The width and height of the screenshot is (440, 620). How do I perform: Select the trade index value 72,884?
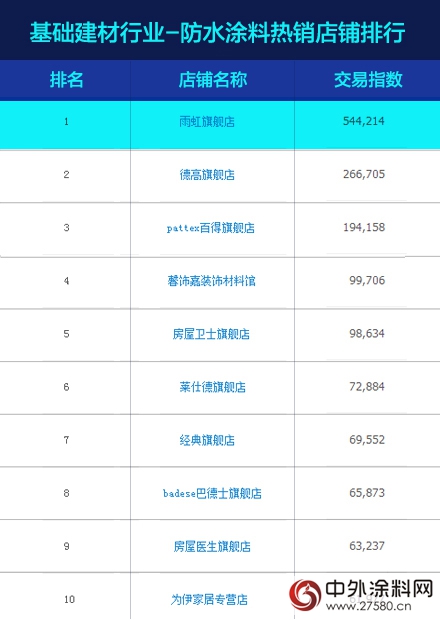pyautogui.click(x=367, y=387)
